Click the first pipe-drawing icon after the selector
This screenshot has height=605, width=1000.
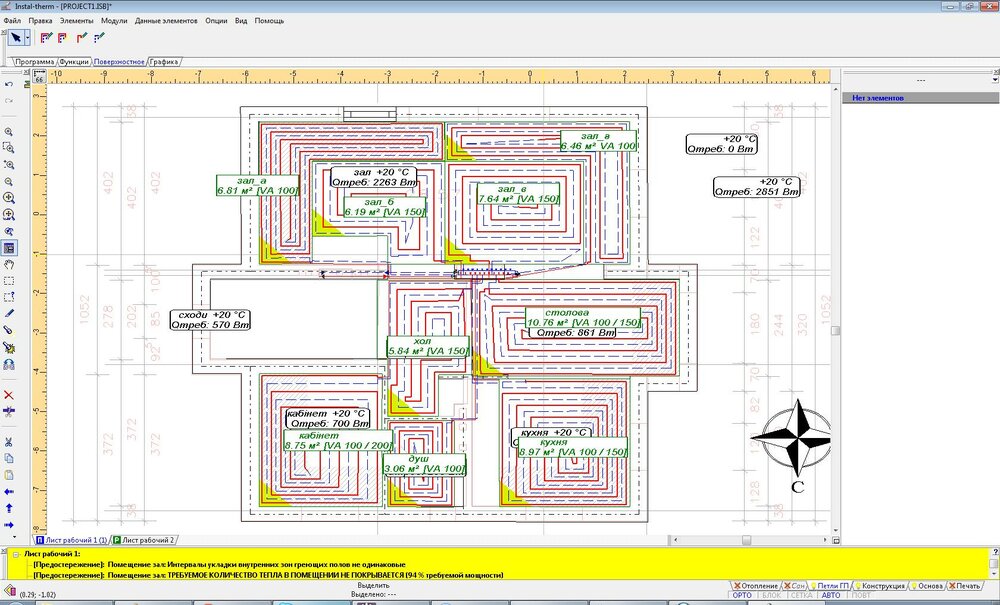46,37
